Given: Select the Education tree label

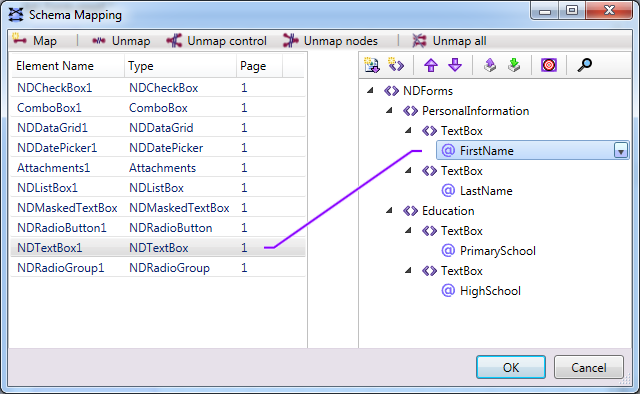Looking at the screenshot, I should (448, 211).
